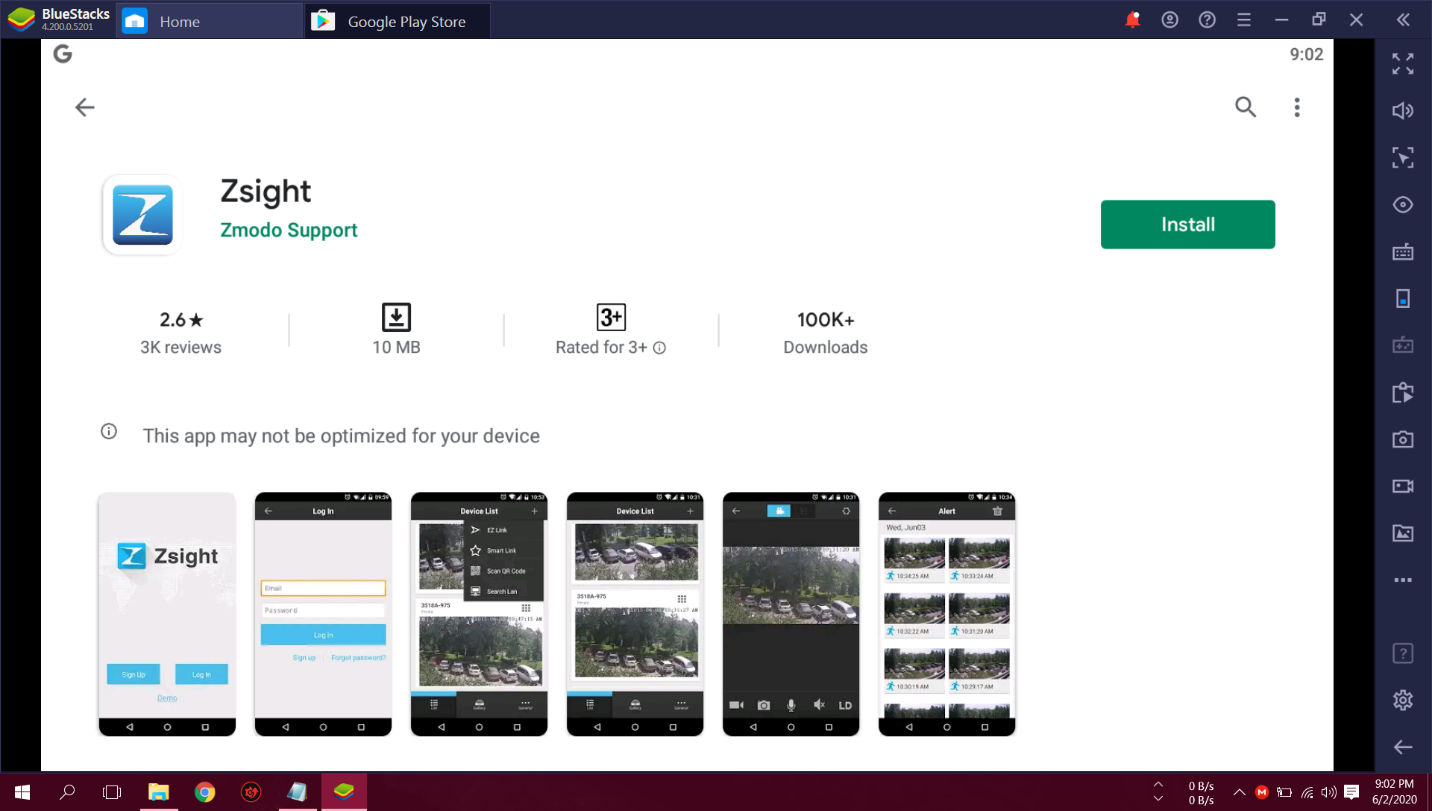
Task: Open the Play Store more options menu
Action: (1297, 108)
